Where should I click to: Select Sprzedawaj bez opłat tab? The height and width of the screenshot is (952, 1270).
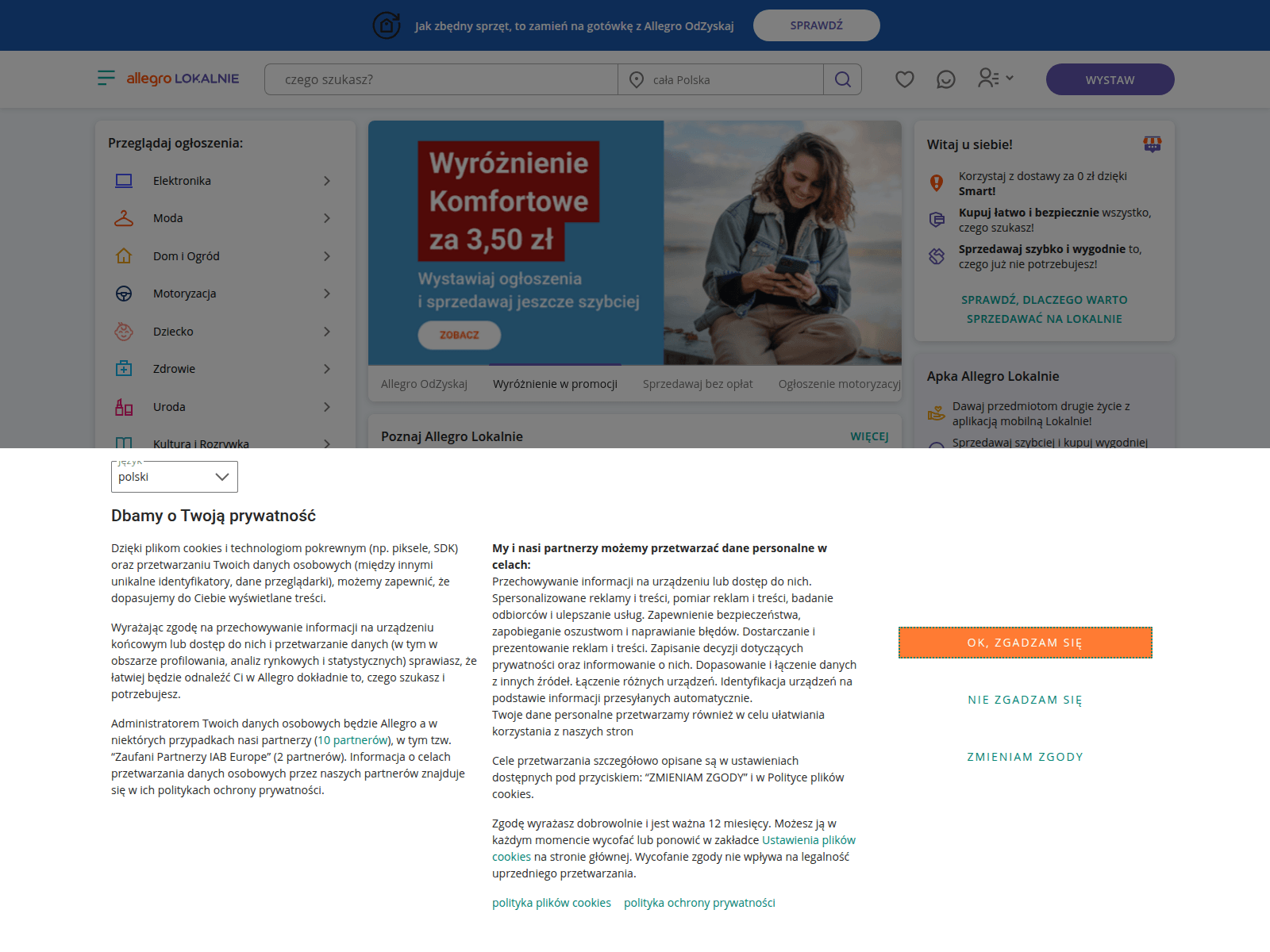click(698, 384)
